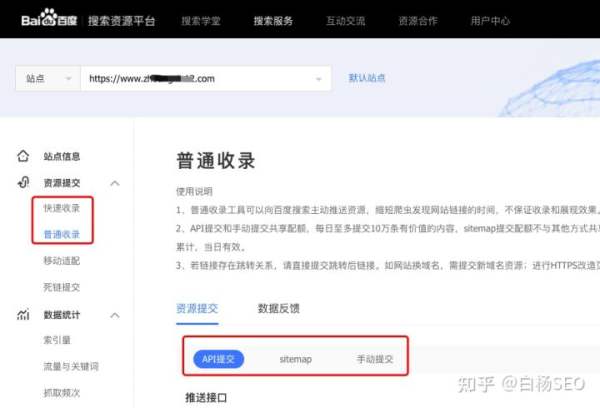This screenshot has height=408, width=600.
Task: Open 站点信息 in the sidebar
Action: tap(62, 157)
